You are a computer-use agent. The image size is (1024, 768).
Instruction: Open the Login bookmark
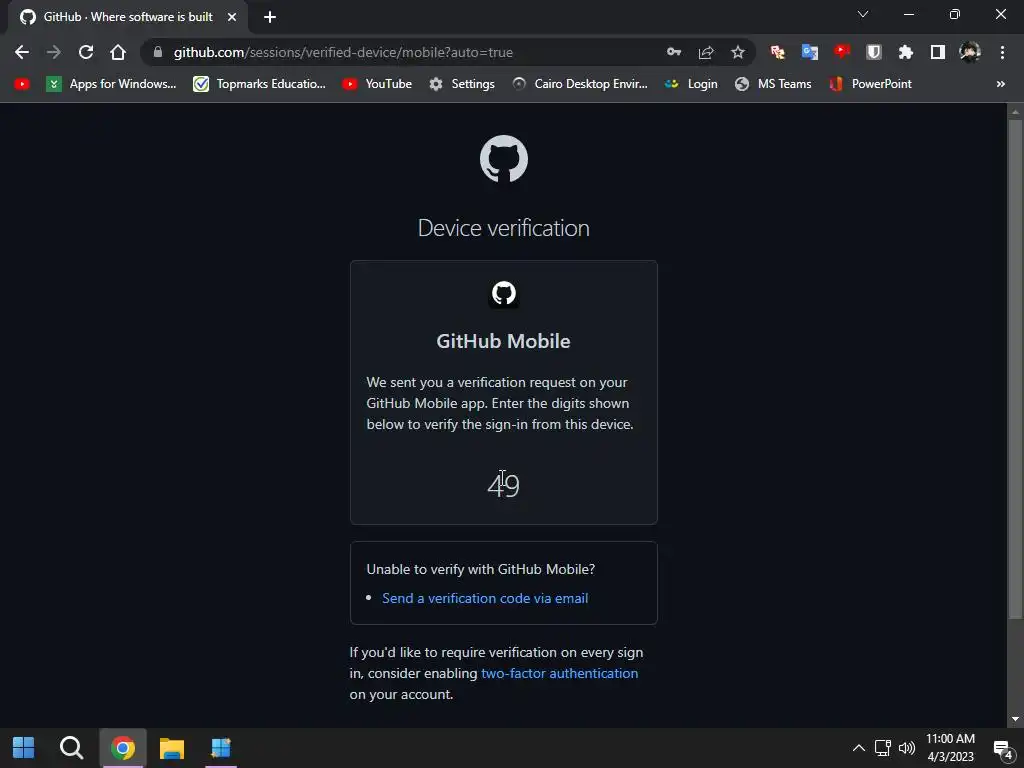coord(690,84)
